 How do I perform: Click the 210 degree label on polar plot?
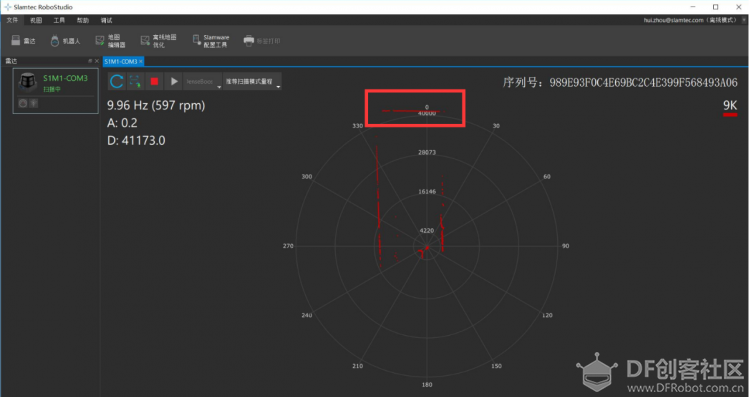357,366
